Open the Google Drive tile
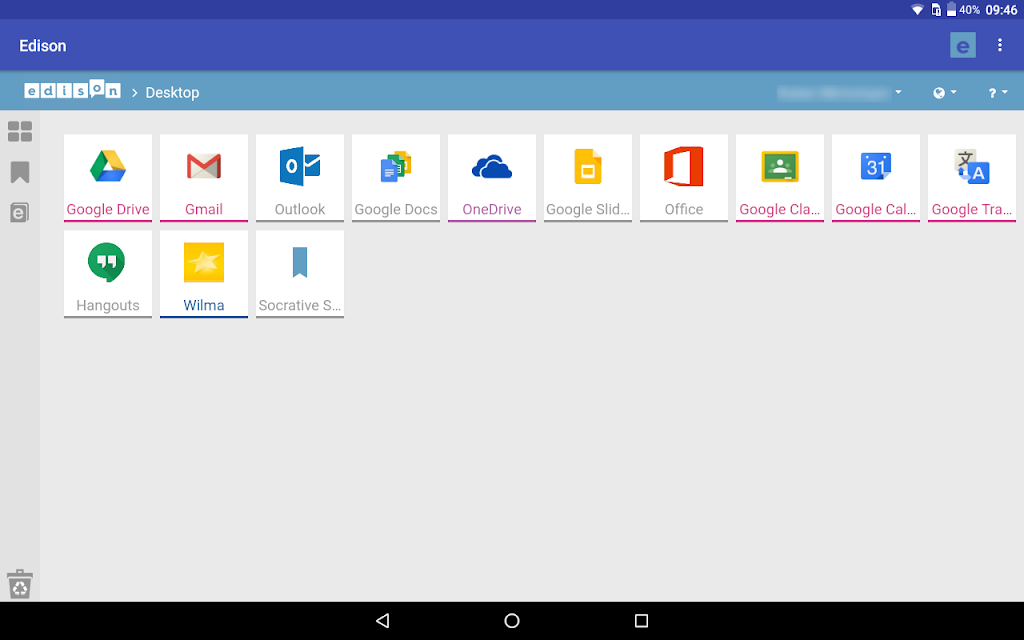 click(108, 178)
